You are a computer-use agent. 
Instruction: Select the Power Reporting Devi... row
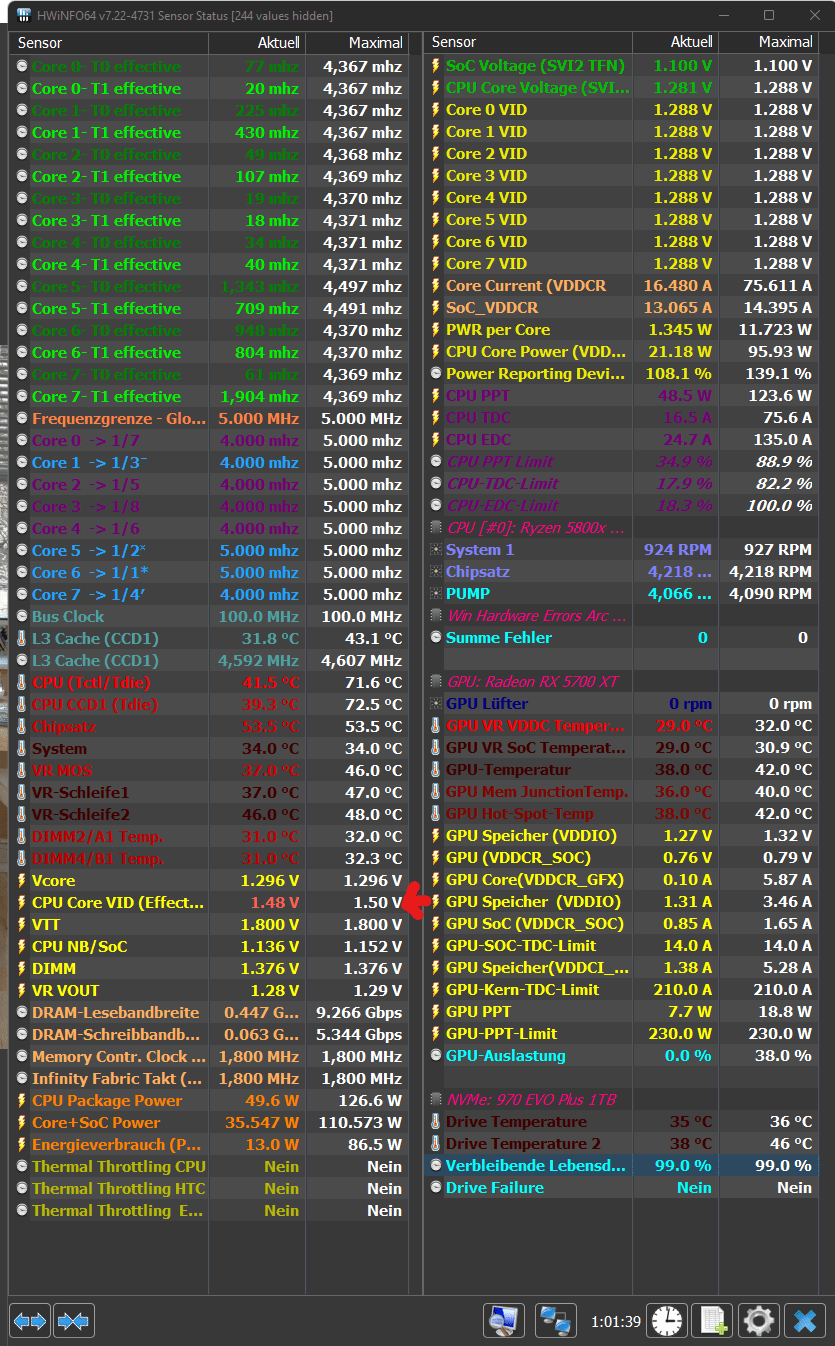point(621,374)
